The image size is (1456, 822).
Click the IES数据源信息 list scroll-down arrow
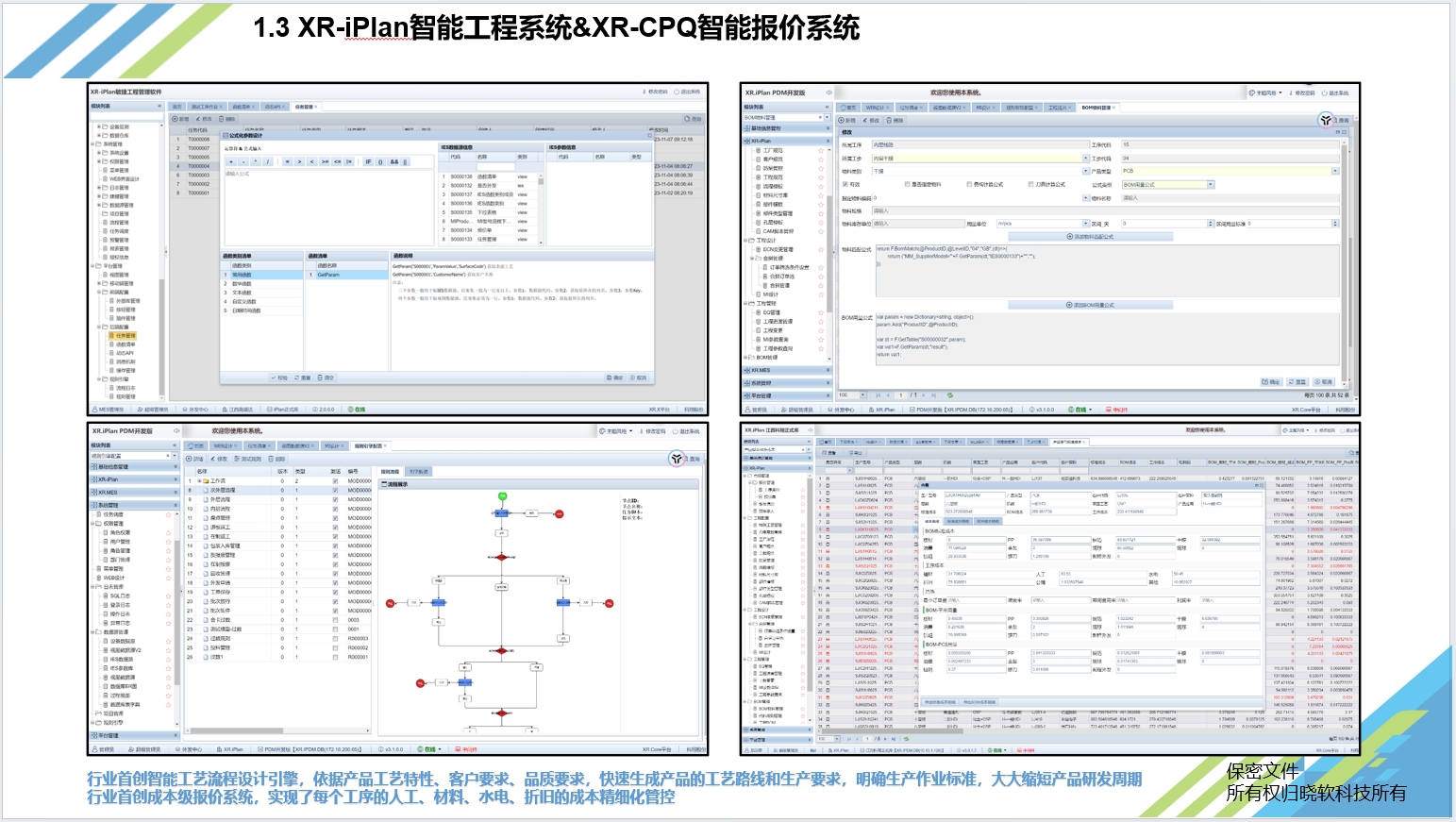[x=541, y=243]
